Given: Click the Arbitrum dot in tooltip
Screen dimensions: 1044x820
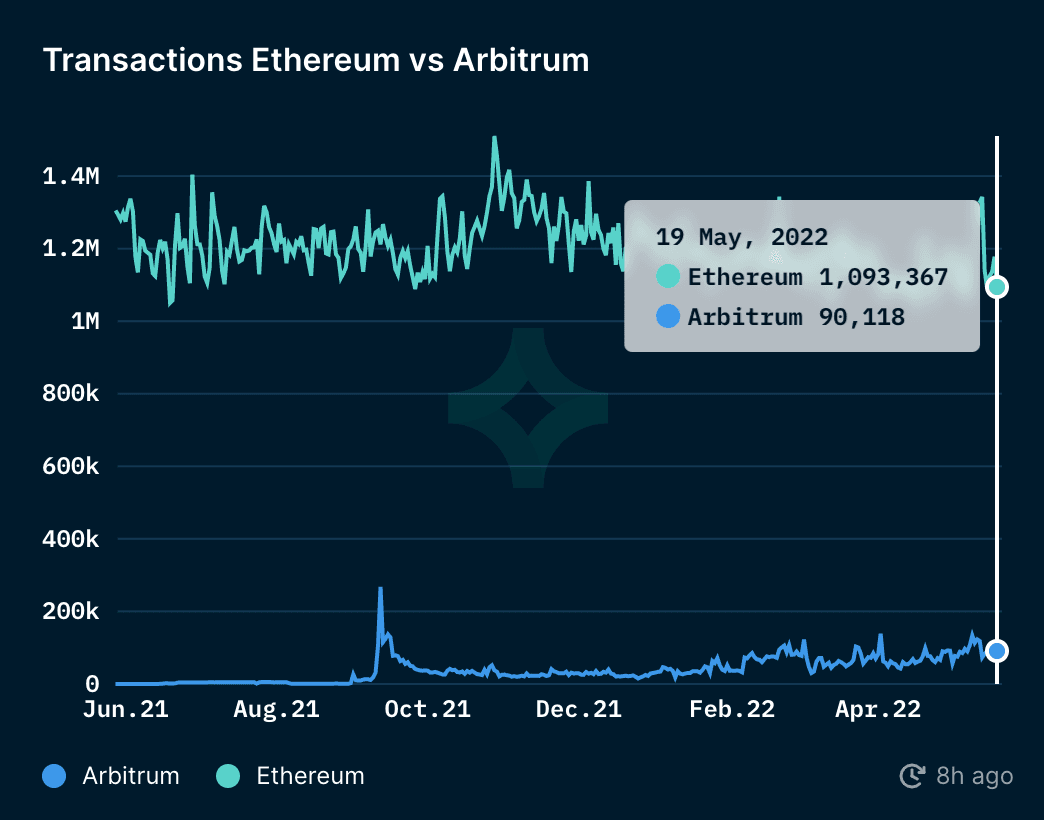Looking at the screenshot, I should click(x=668, y=318).
